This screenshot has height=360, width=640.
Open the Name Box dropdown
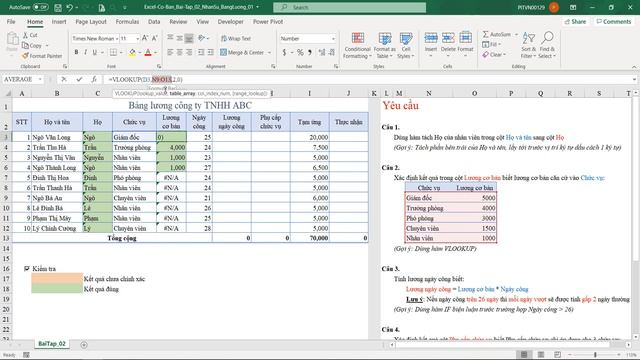click(x=40, y=79)
